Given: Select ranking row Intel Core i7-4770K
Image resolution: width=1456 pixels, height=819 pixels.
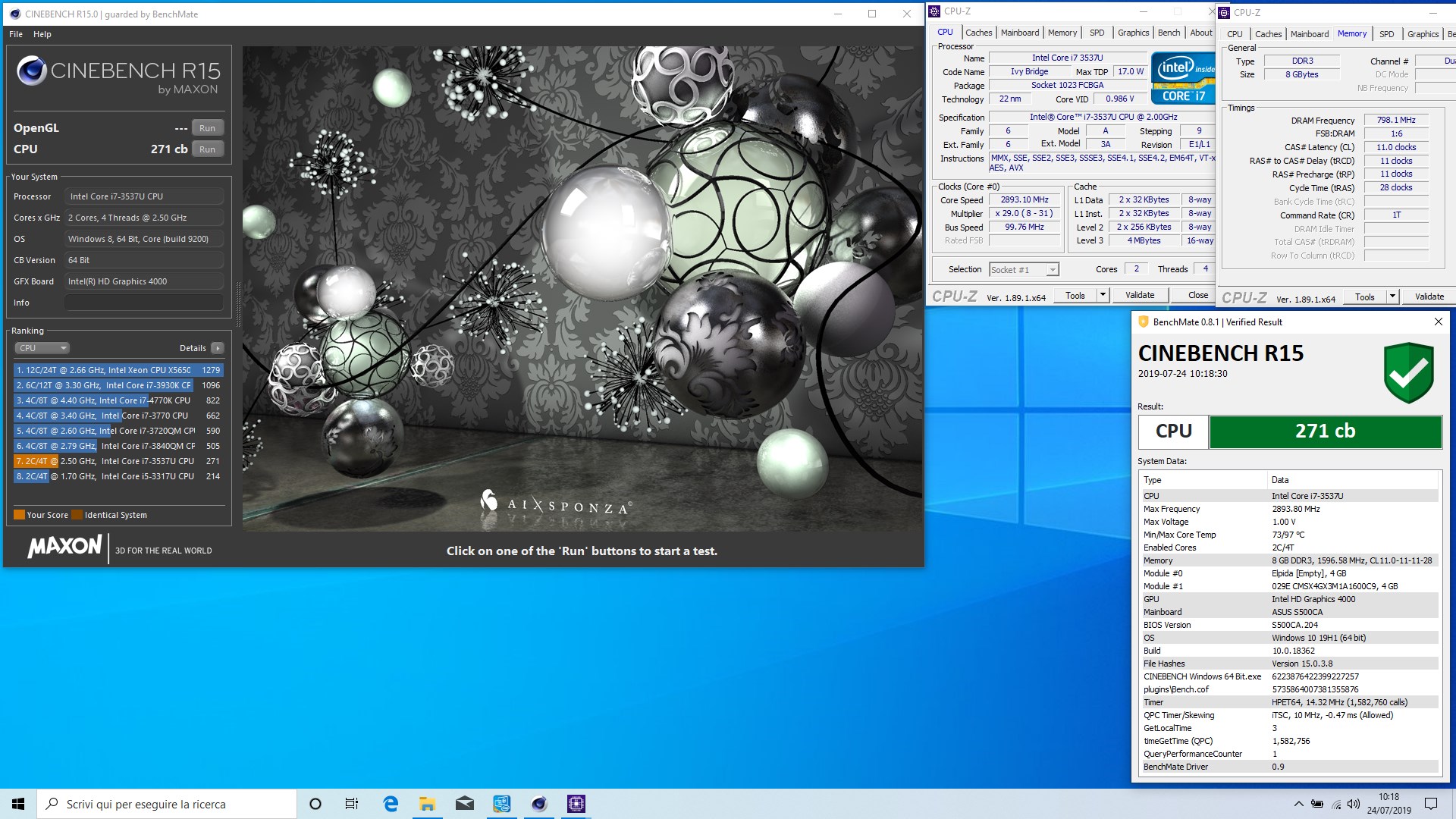Looking at the screenshot, I should [118, 400].
